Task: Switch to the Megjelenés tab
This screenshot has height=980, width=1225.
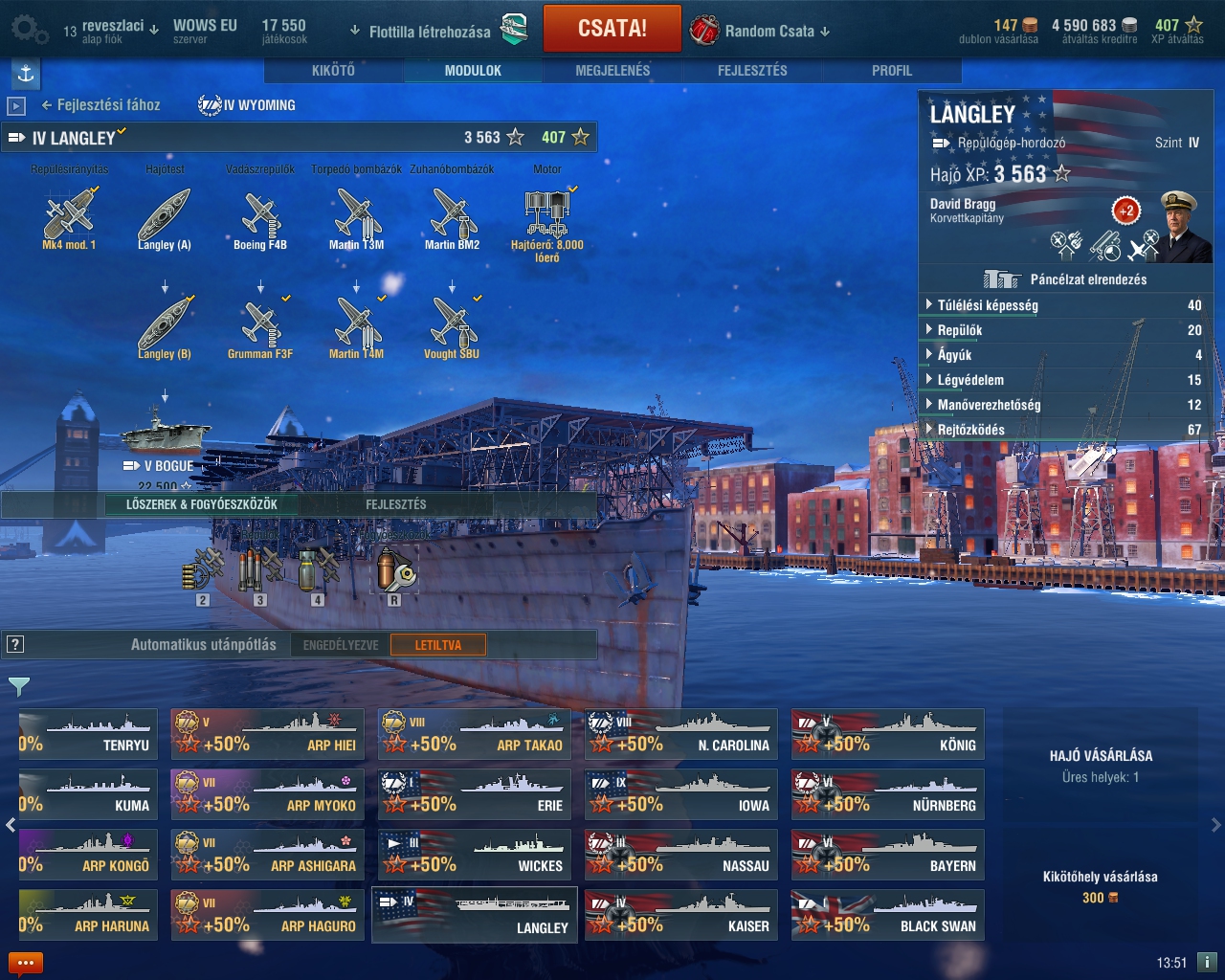Action: tap(612, 71)
